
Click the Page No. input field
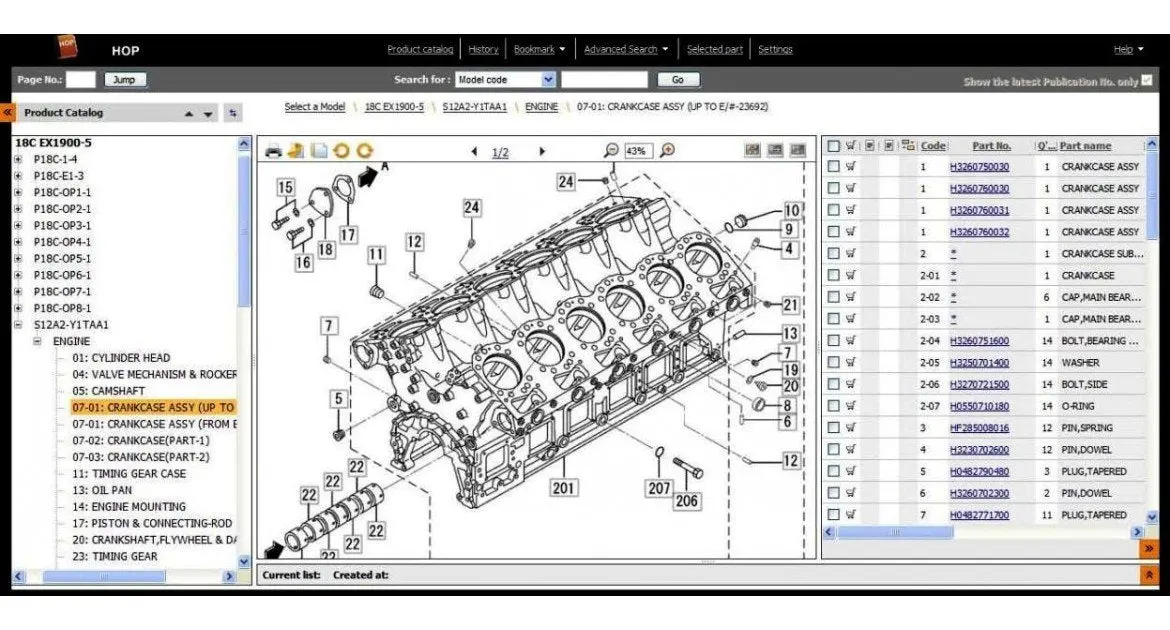coord(81,79)
